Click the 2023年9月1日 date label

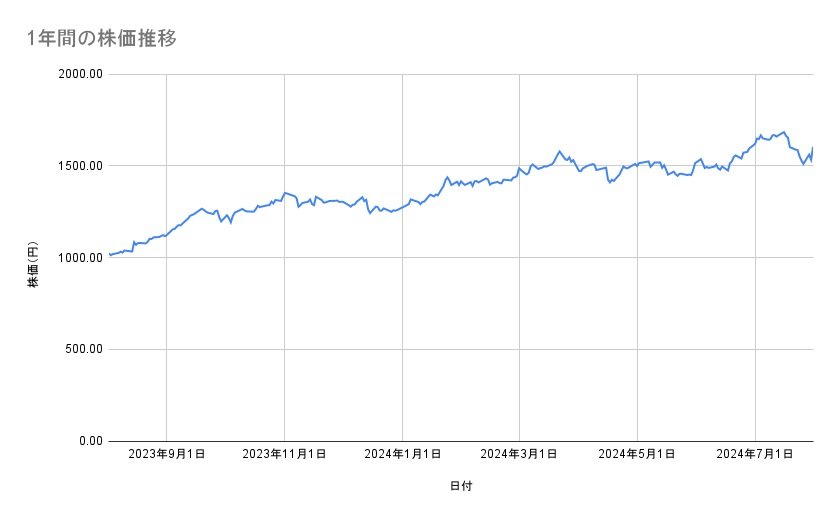[x=166, y=454]
